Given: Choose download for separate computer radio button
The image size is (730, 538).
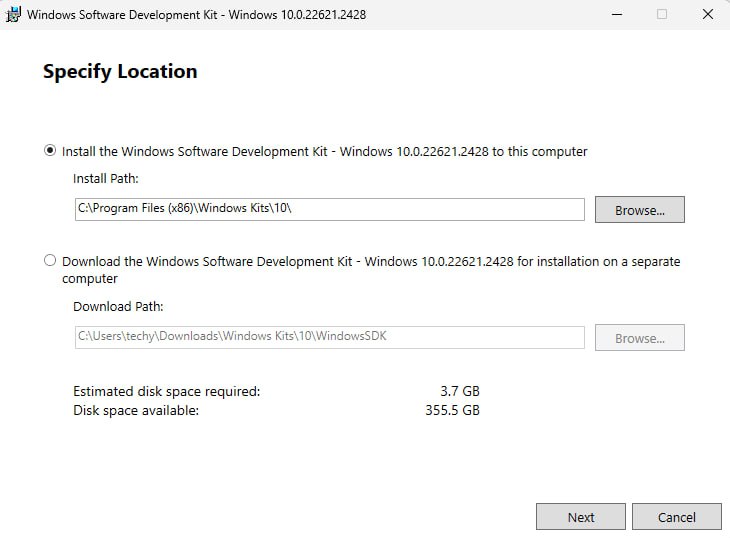Looking at the screenshot, I should click(x=50, y=261).
